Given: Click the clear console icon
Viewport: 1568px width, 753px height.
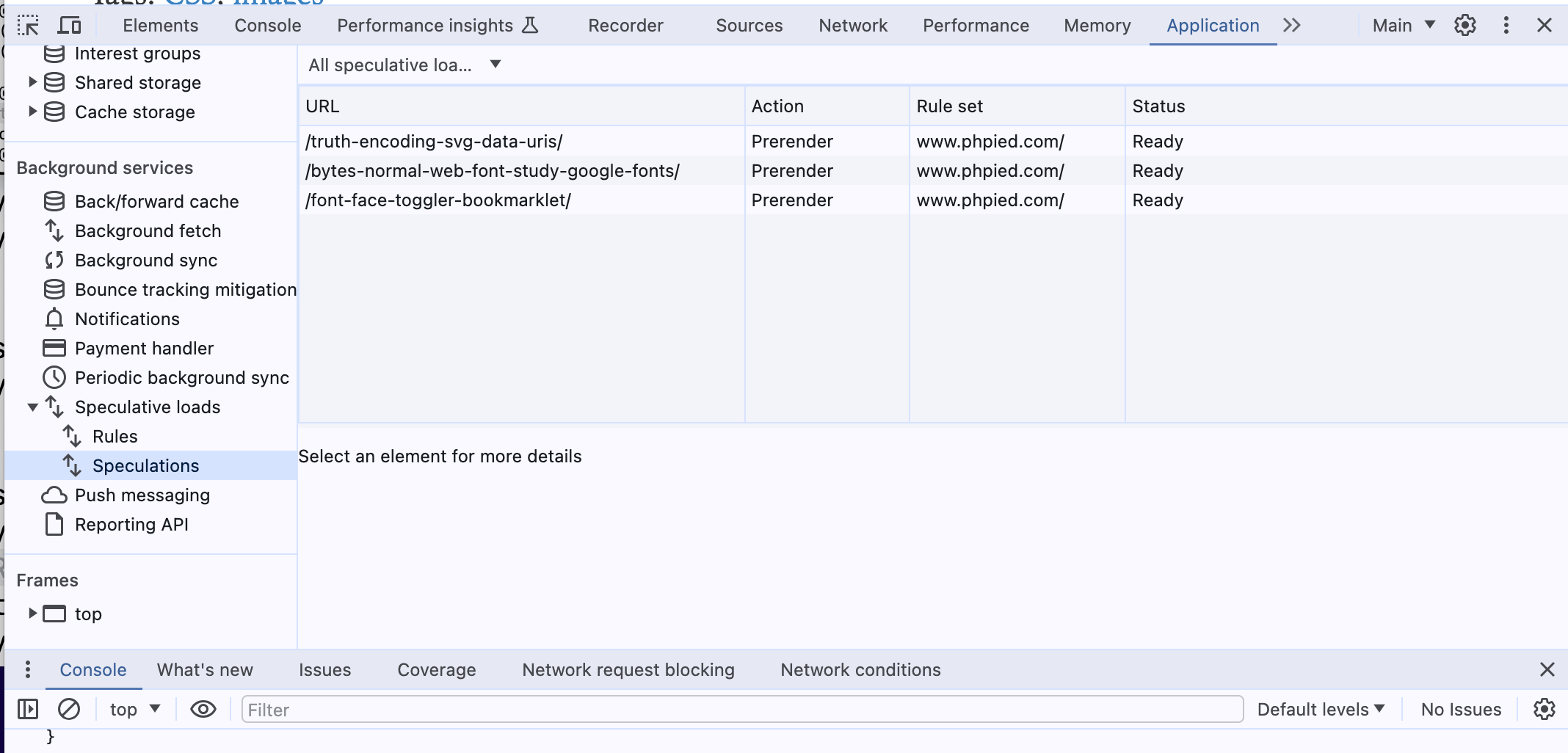Looking at the screenshot, I should pyautogui.click(x=69, y=709).
